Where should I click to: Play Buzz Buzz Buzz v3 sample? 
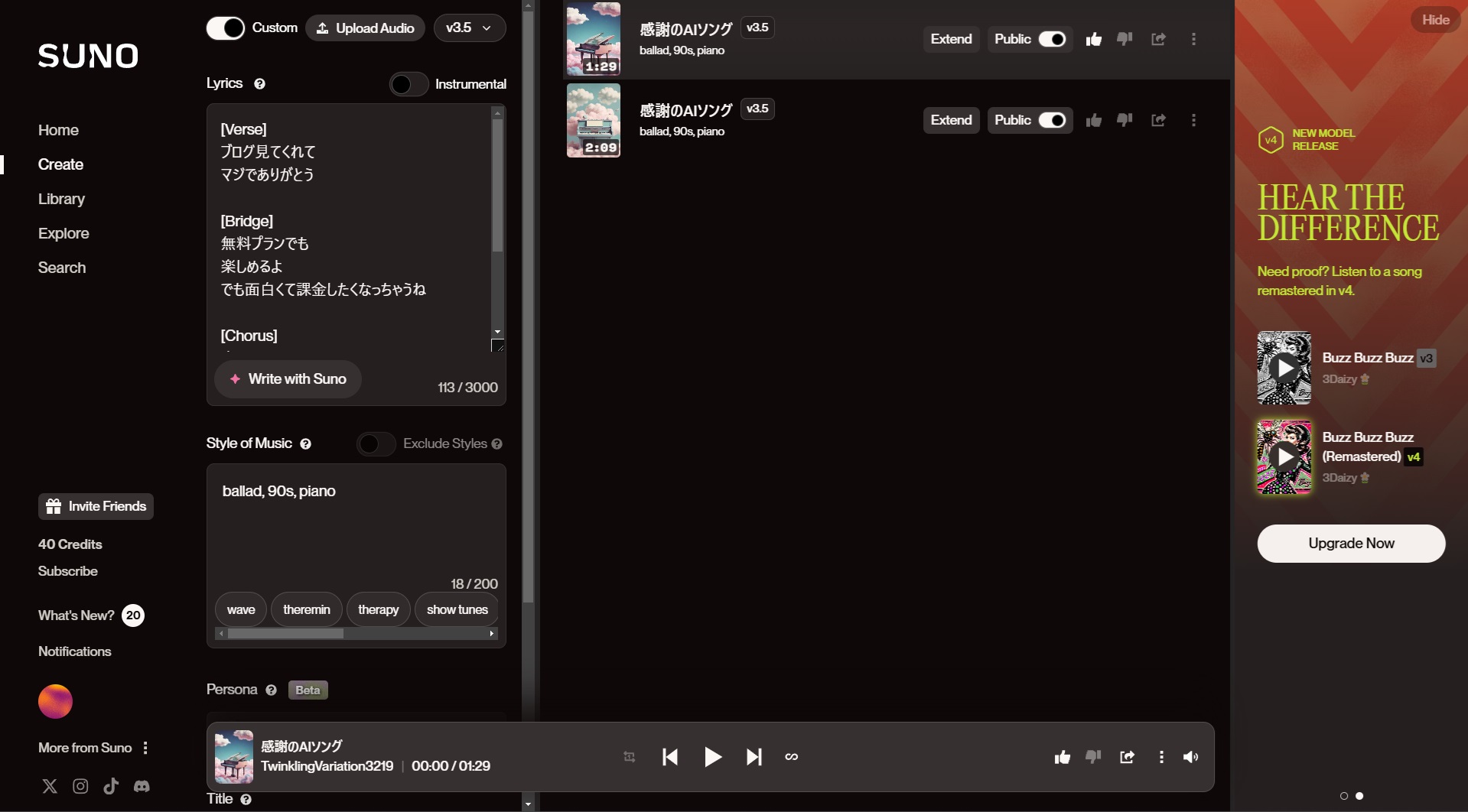tap(1284, 368)
